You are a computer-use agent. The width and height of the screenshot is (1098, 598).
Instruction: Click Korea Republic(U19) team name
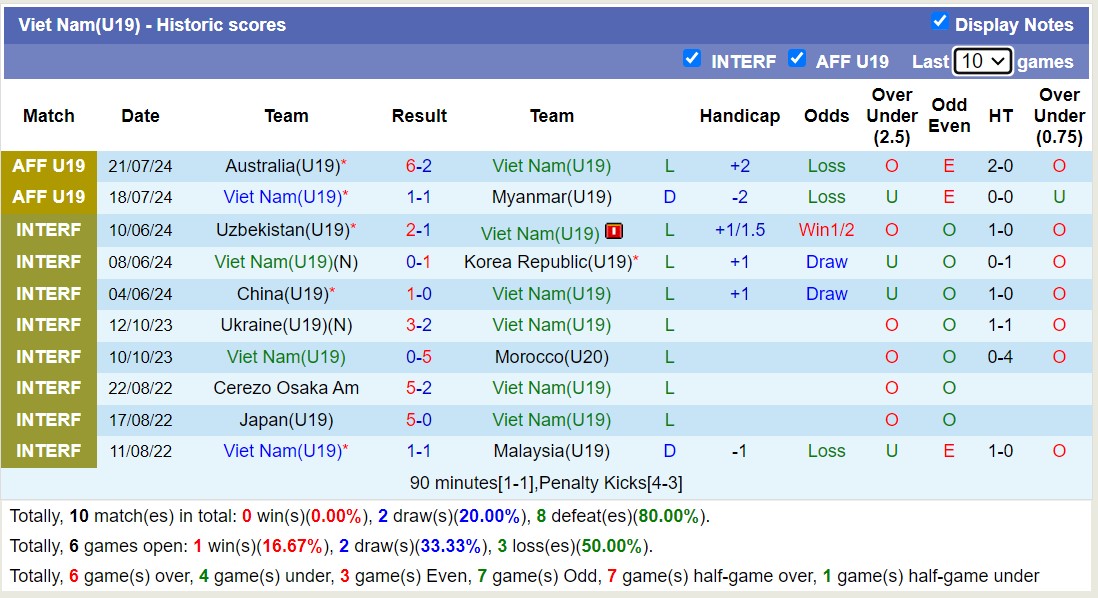point(548,262)
